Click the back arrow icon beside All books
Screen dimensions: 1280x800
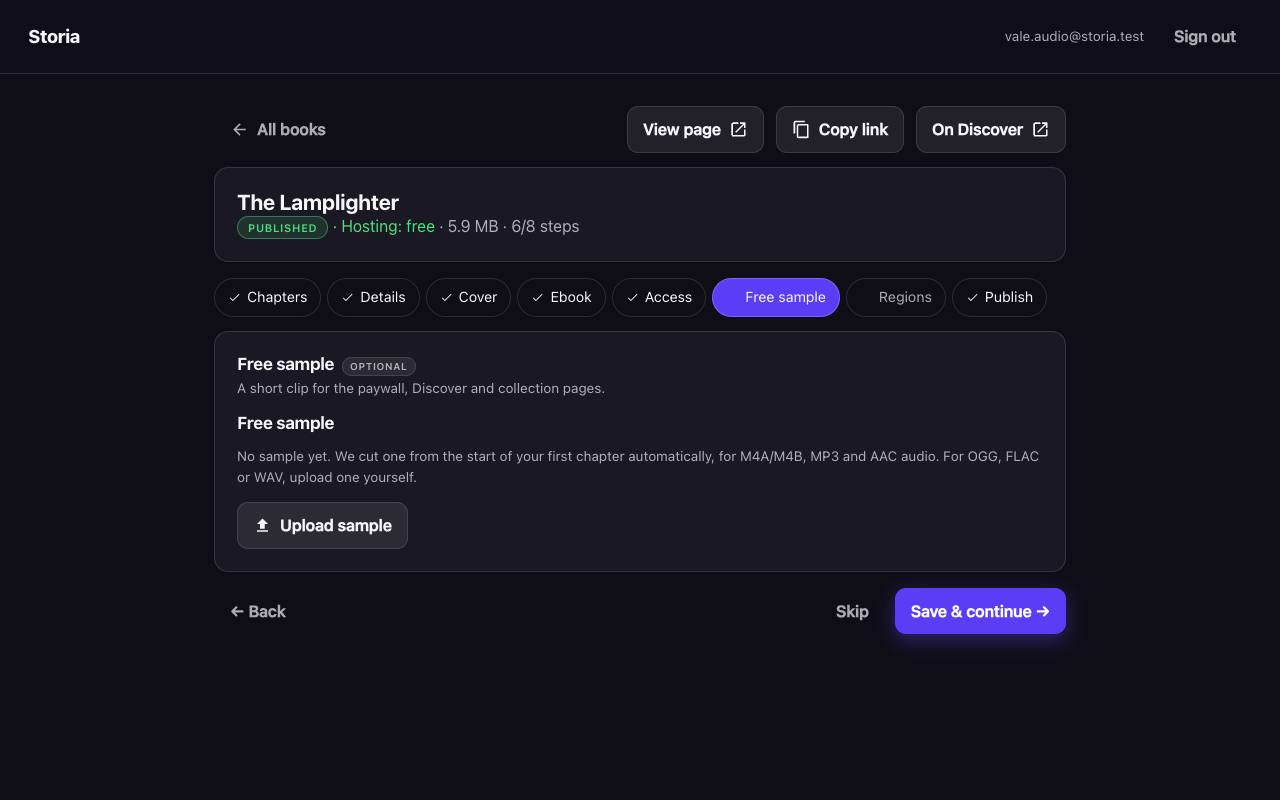239,129
